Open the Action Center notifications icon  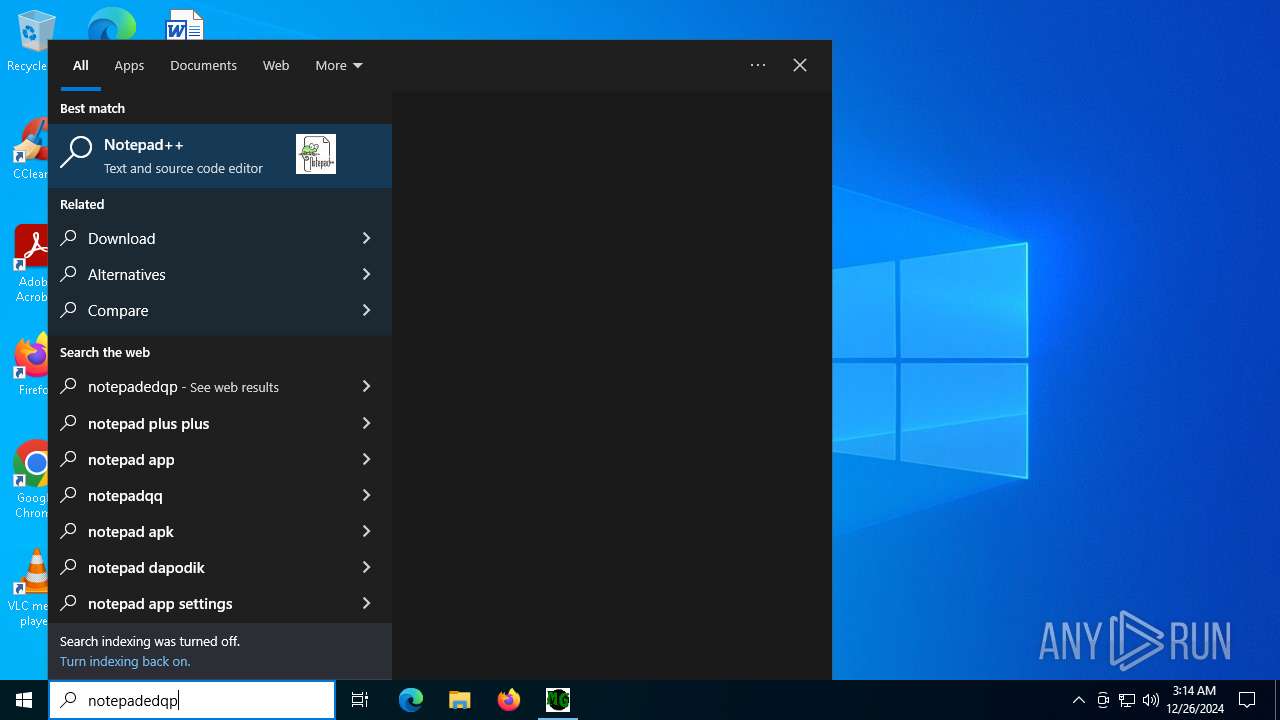click(x=1247, y=700)
